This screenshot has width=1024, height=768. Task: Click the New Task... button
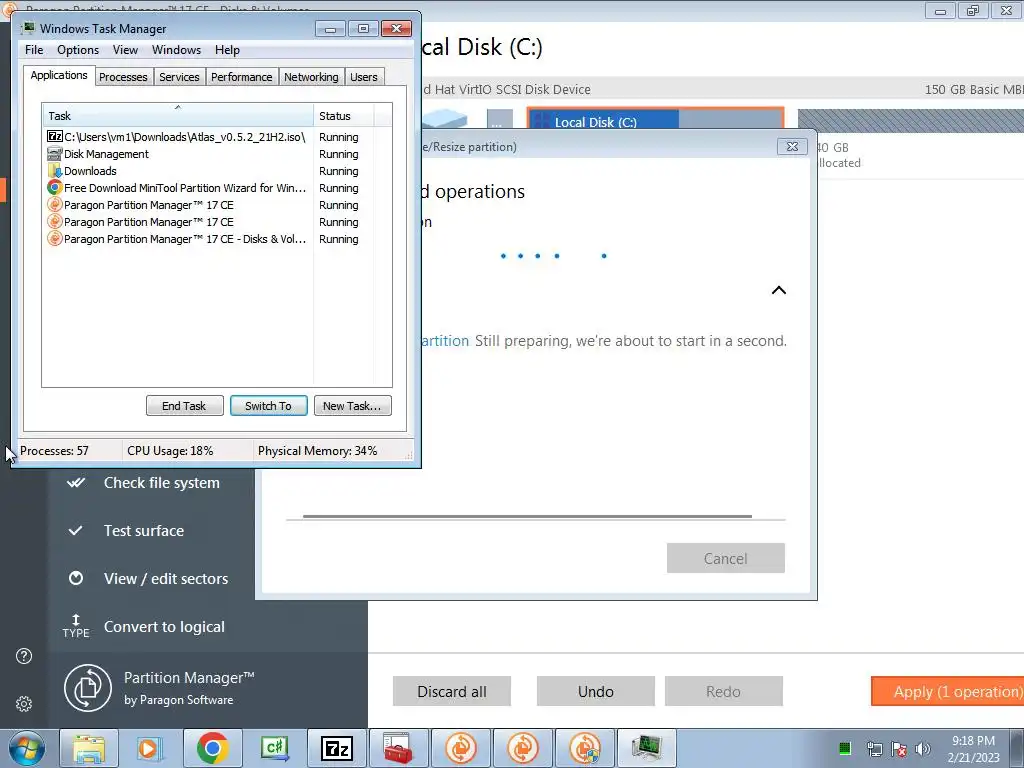pyautogui.click(x=353, y=406)
